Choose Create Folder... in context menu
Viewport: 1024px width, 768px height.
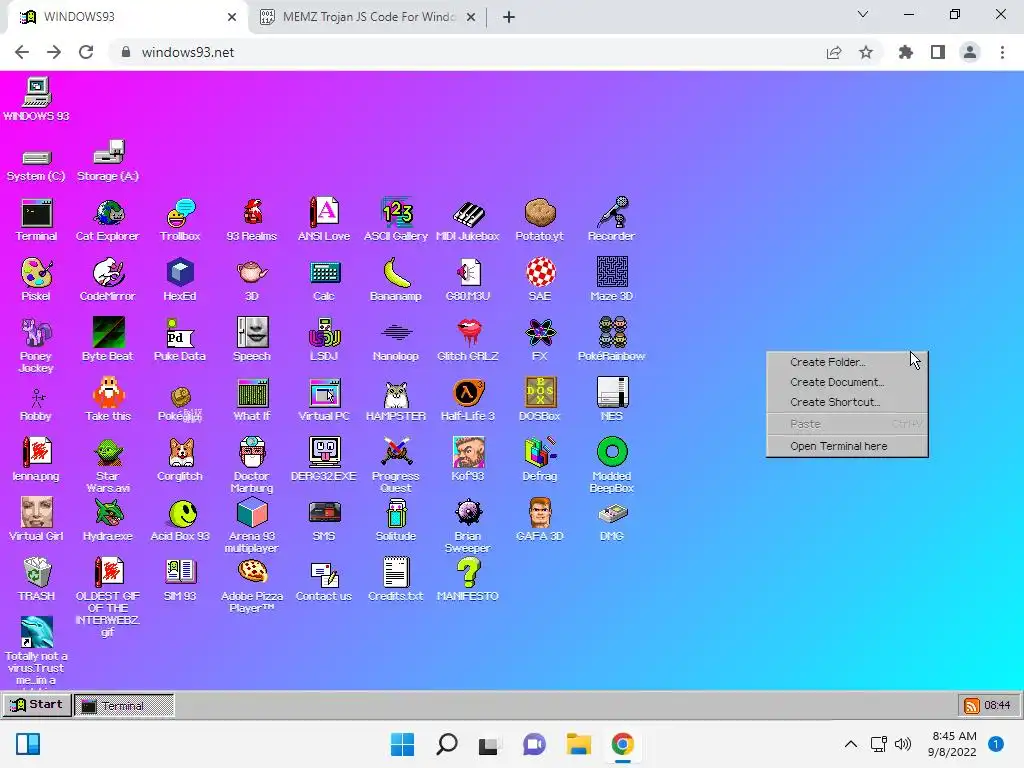click(846, 362)
